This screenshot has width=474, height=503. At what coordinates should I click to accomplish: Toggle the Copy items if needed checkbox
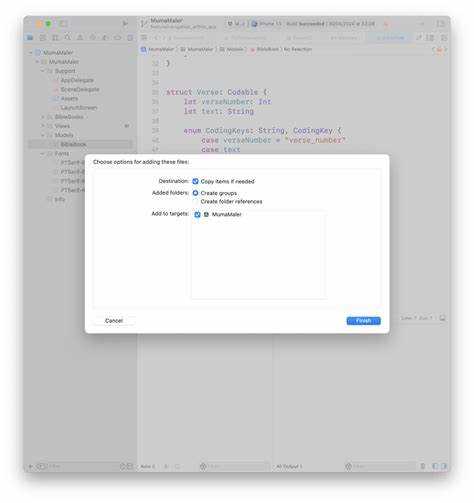[x=196, y=181]
